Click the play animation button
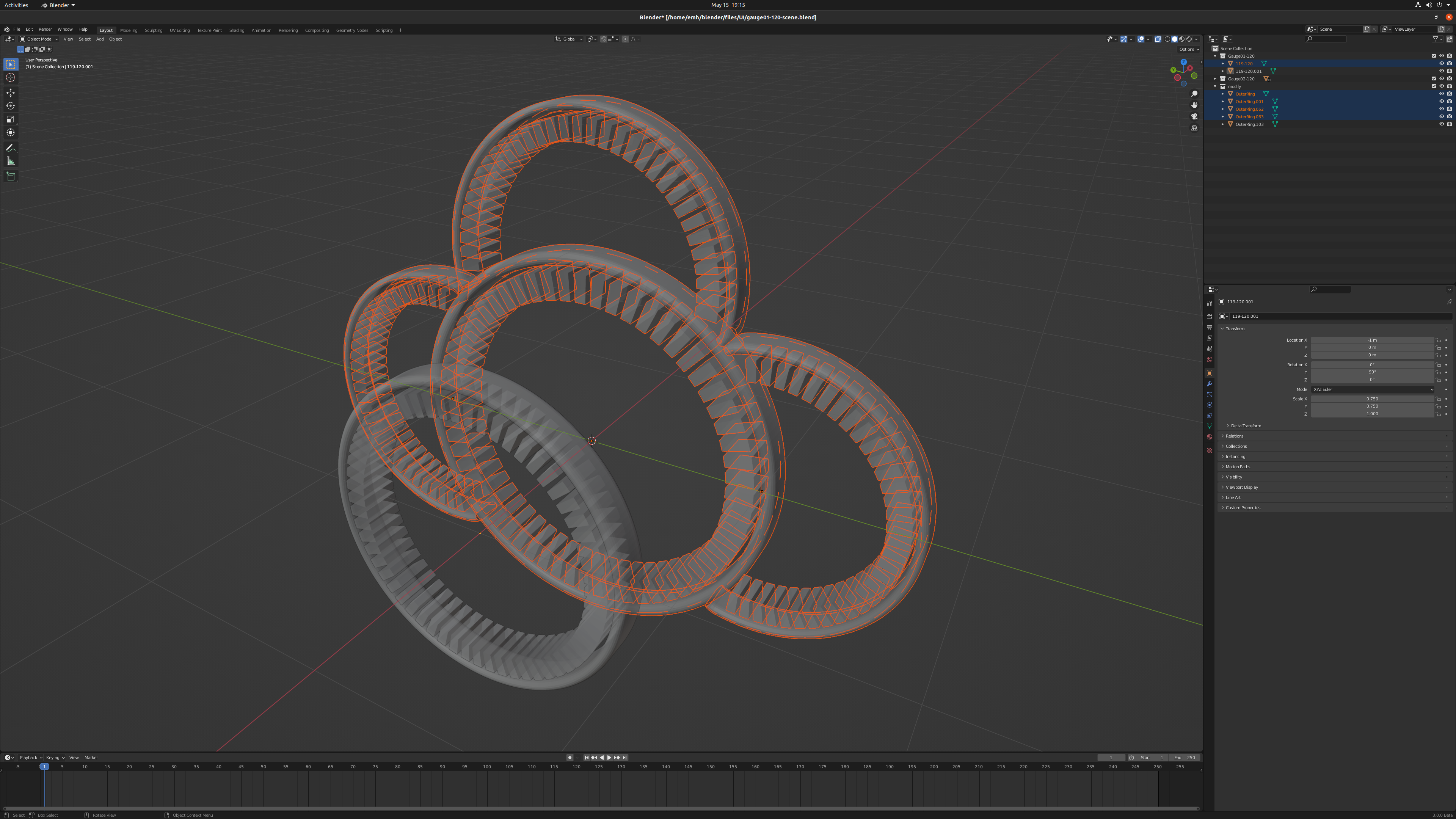 click(x=609, y=758)
